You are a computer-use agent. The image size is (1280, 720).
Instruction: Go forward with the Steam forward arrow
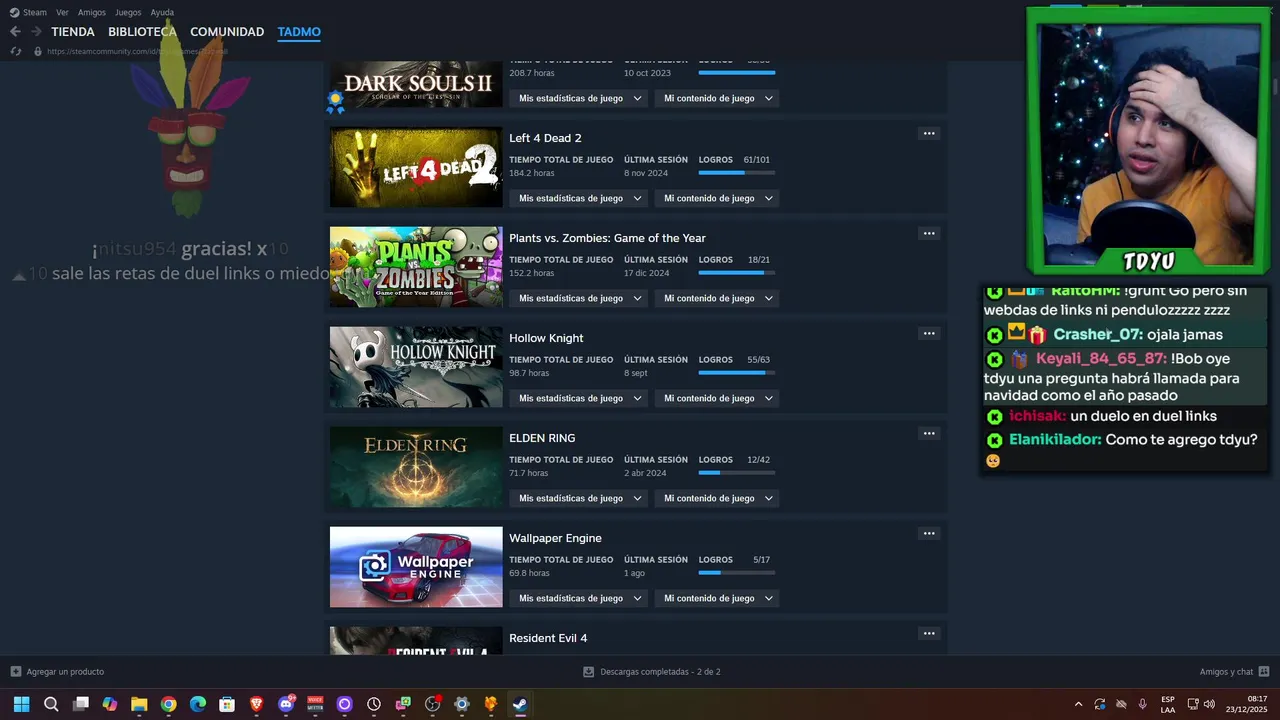(x=37, y=32)
